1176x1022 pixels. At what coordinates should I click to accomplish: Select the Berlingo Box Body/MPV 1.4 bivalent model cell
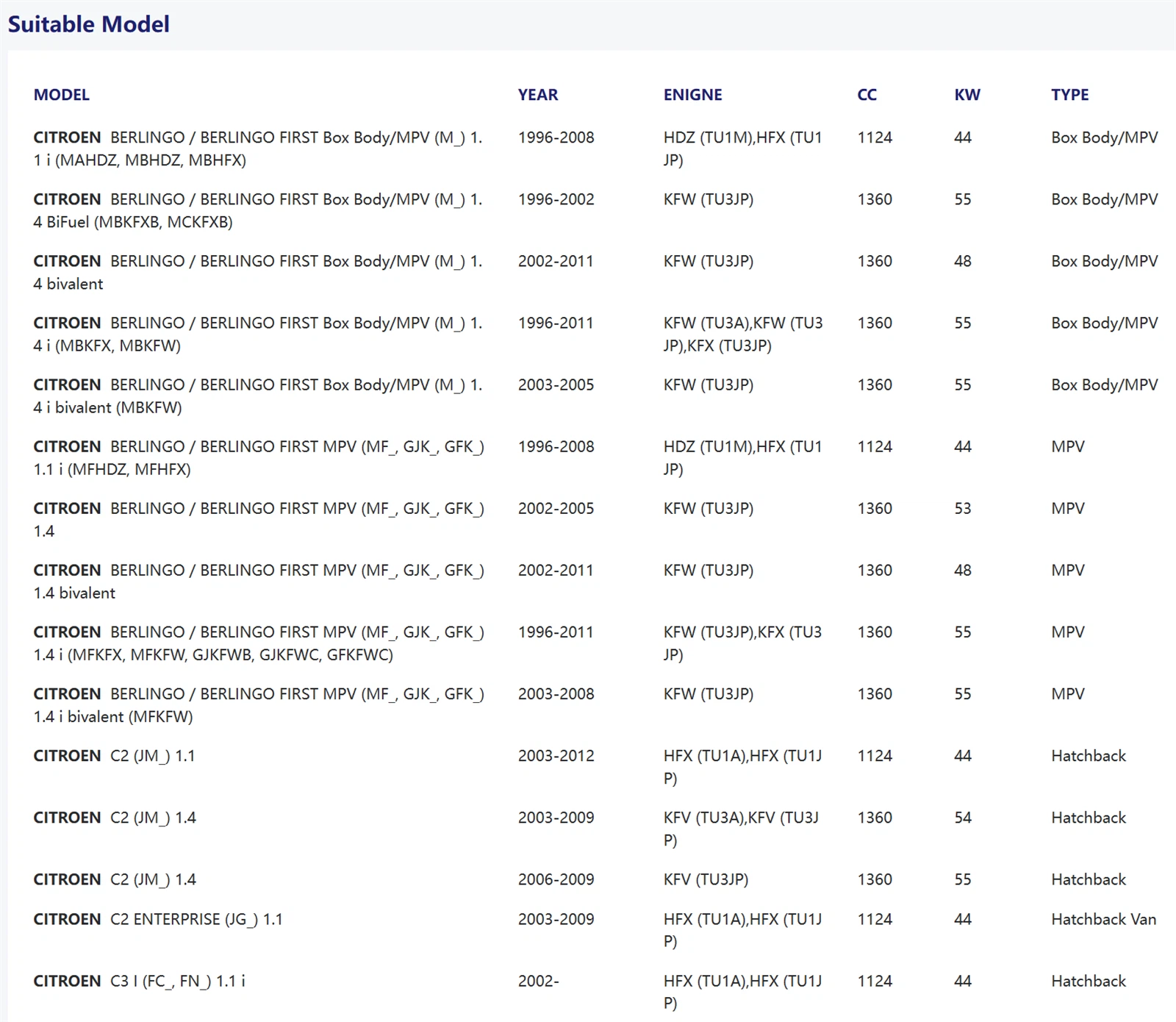pyautogui.click(x=258, y=272)
